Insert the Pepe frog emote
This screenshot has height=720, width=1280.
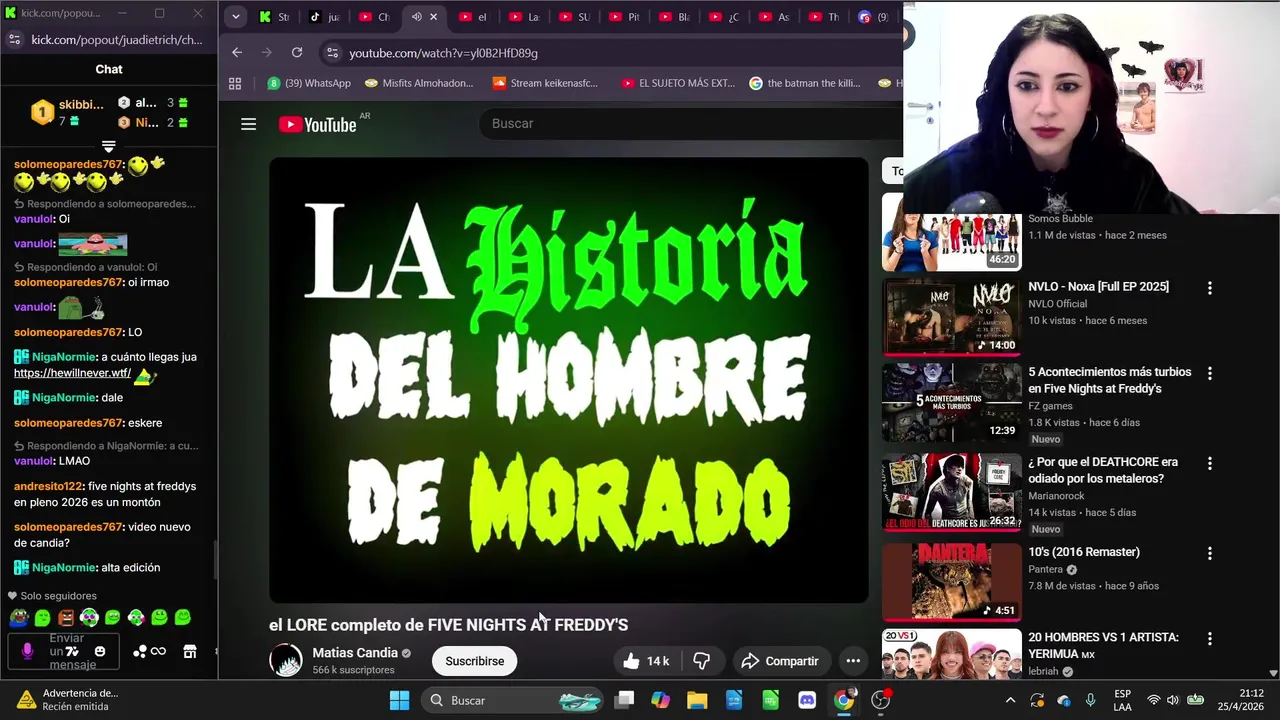pyautogui.click(x=19, y=618)
